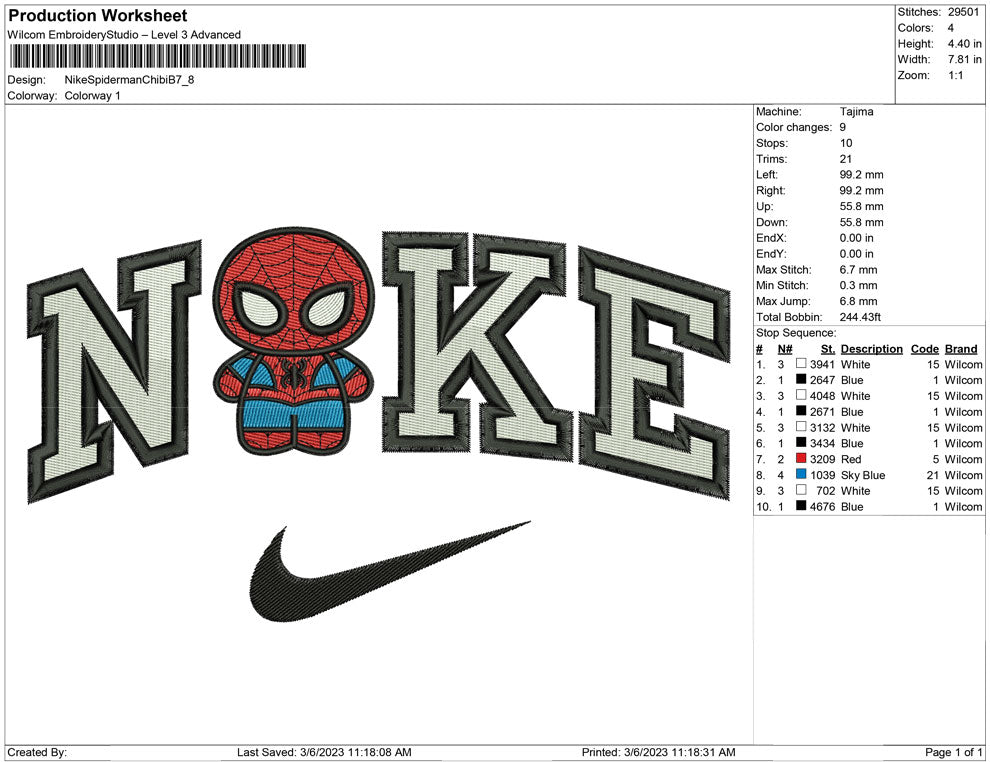This screenshot has height=762, width=990.
Task: Click the 'St.' column header
Action: click(x=828, y=348)
